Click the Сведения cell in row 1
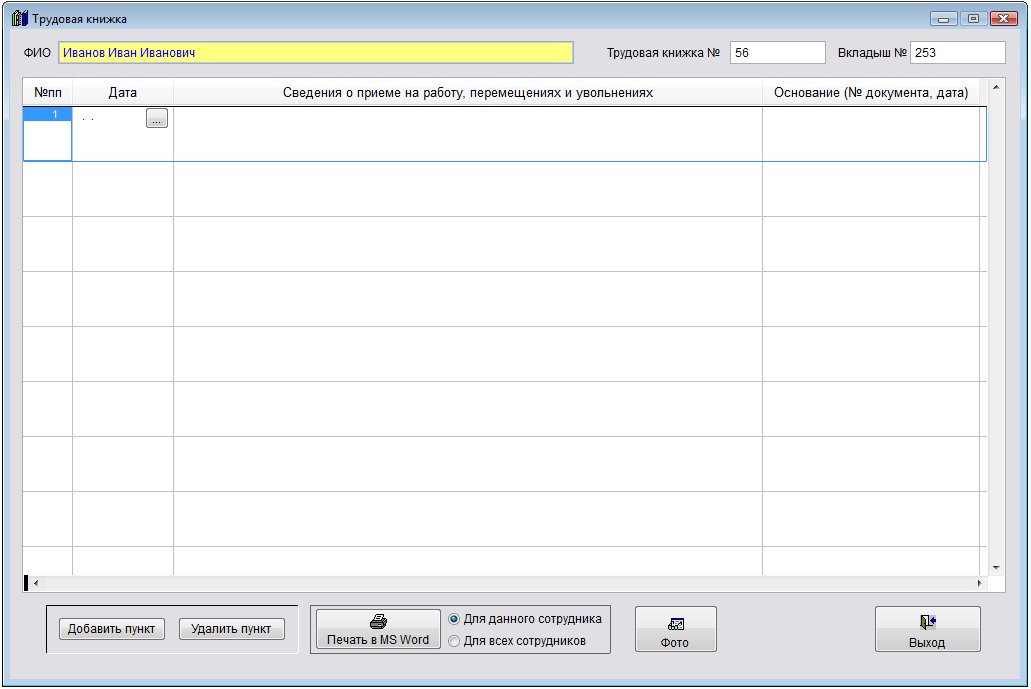The width and height of the screenshot is (1031, 689). point(468,134)
